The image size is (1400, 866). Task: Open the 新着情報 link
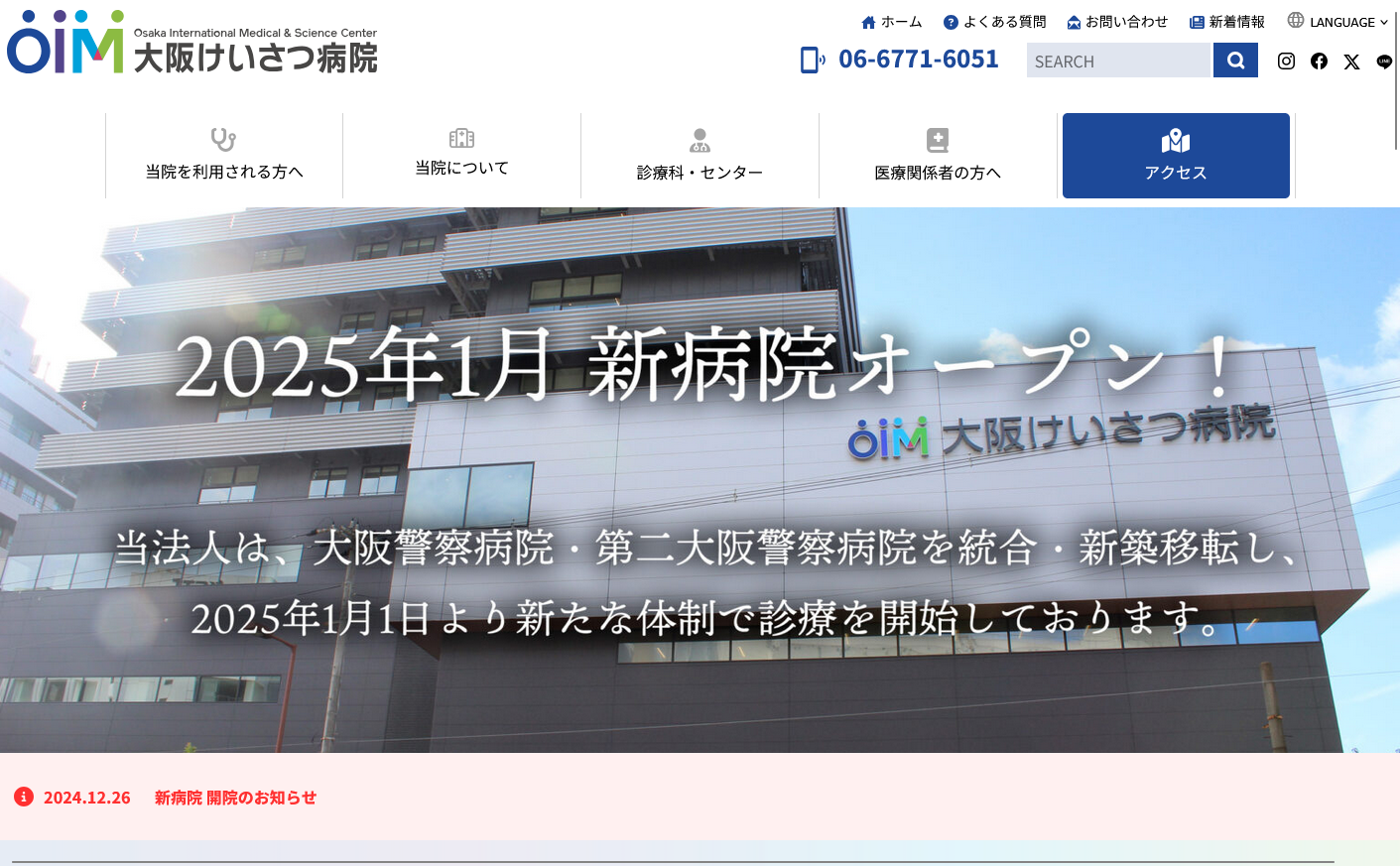point(1227,22)
